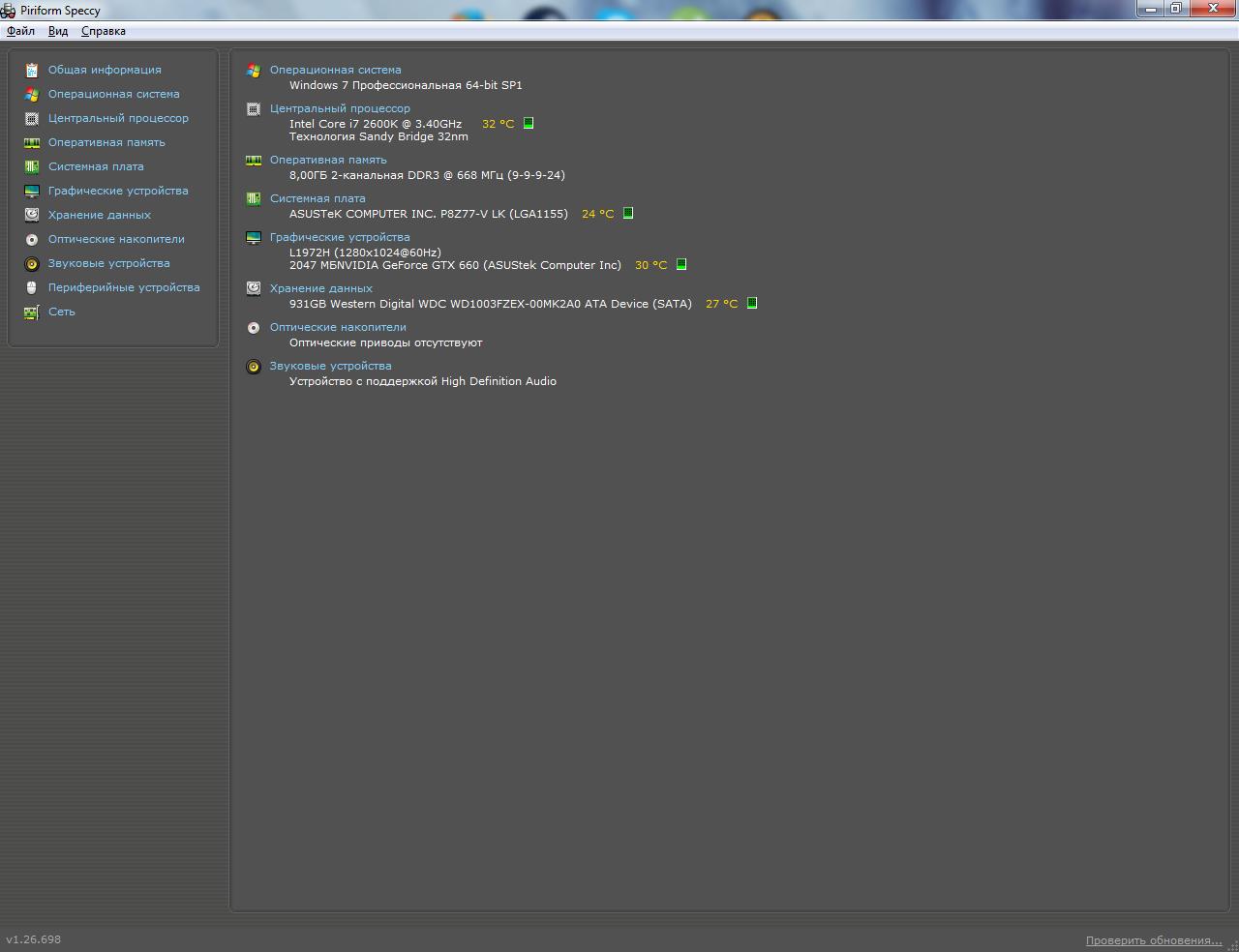Image resolution: width=1239 pixels, height=952 pixels.
Task: Click the NVIDIA GeForce GTX 660 line
Action: pos(455,265)
